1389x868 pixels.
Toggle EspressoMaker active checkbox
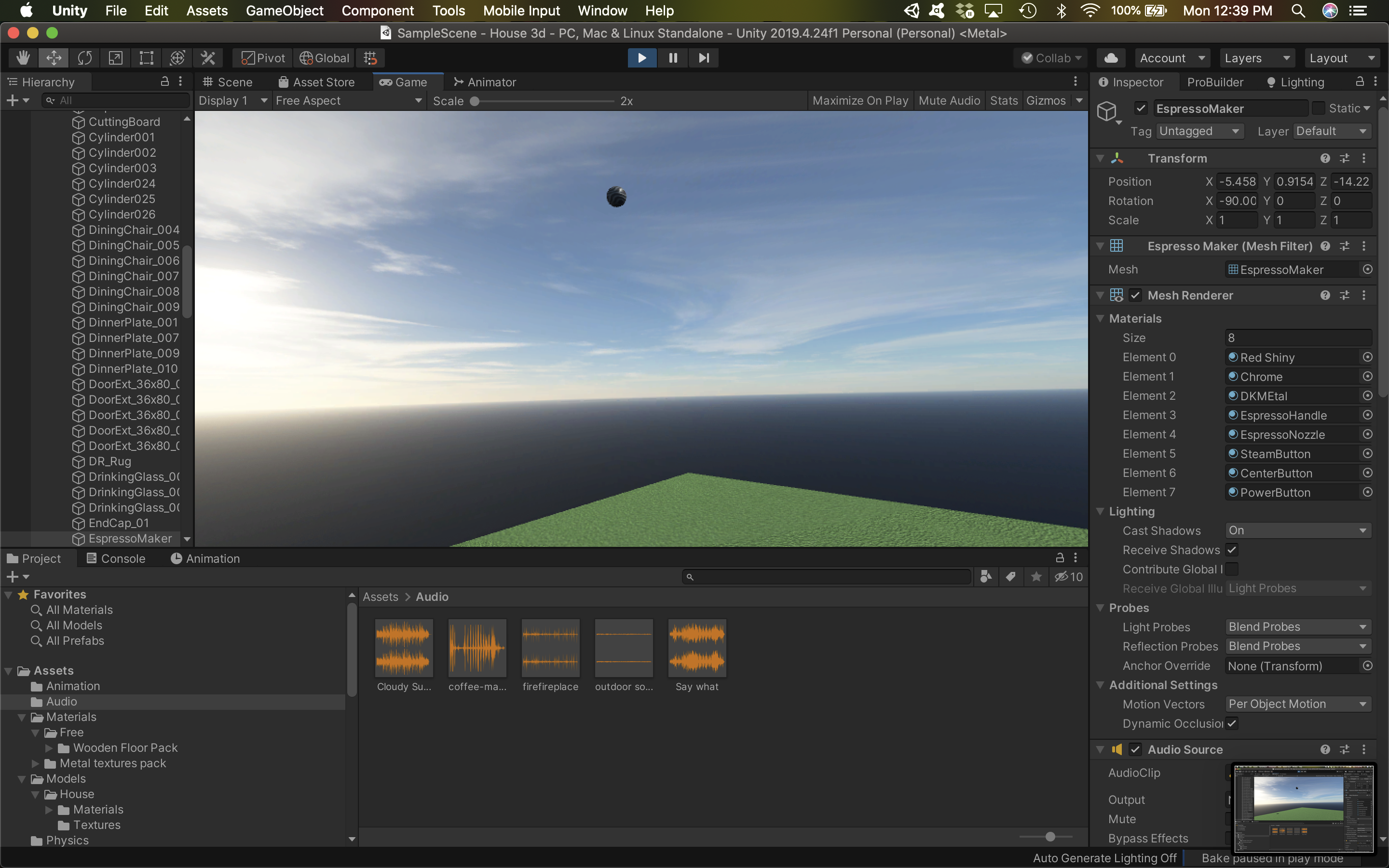tap(1141, 108)
